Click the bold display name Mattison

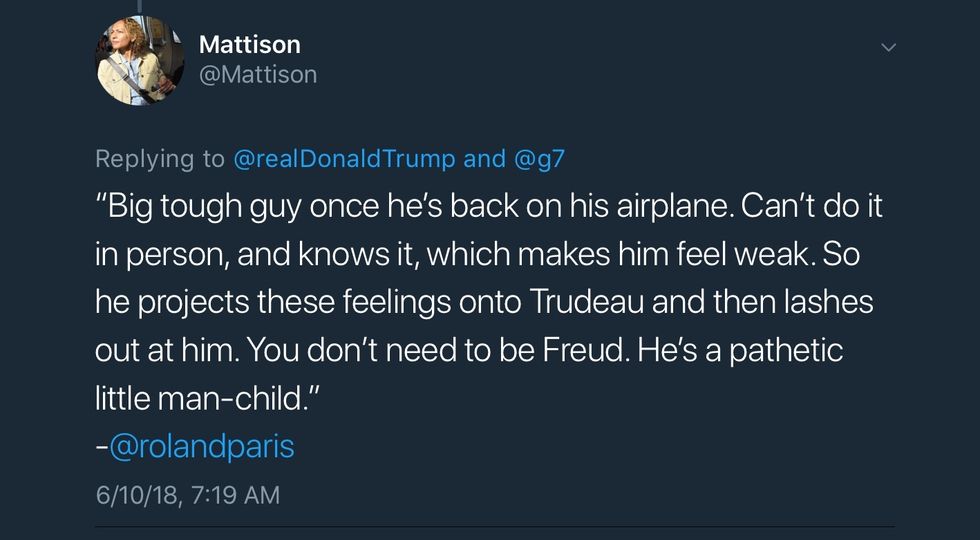250,44
